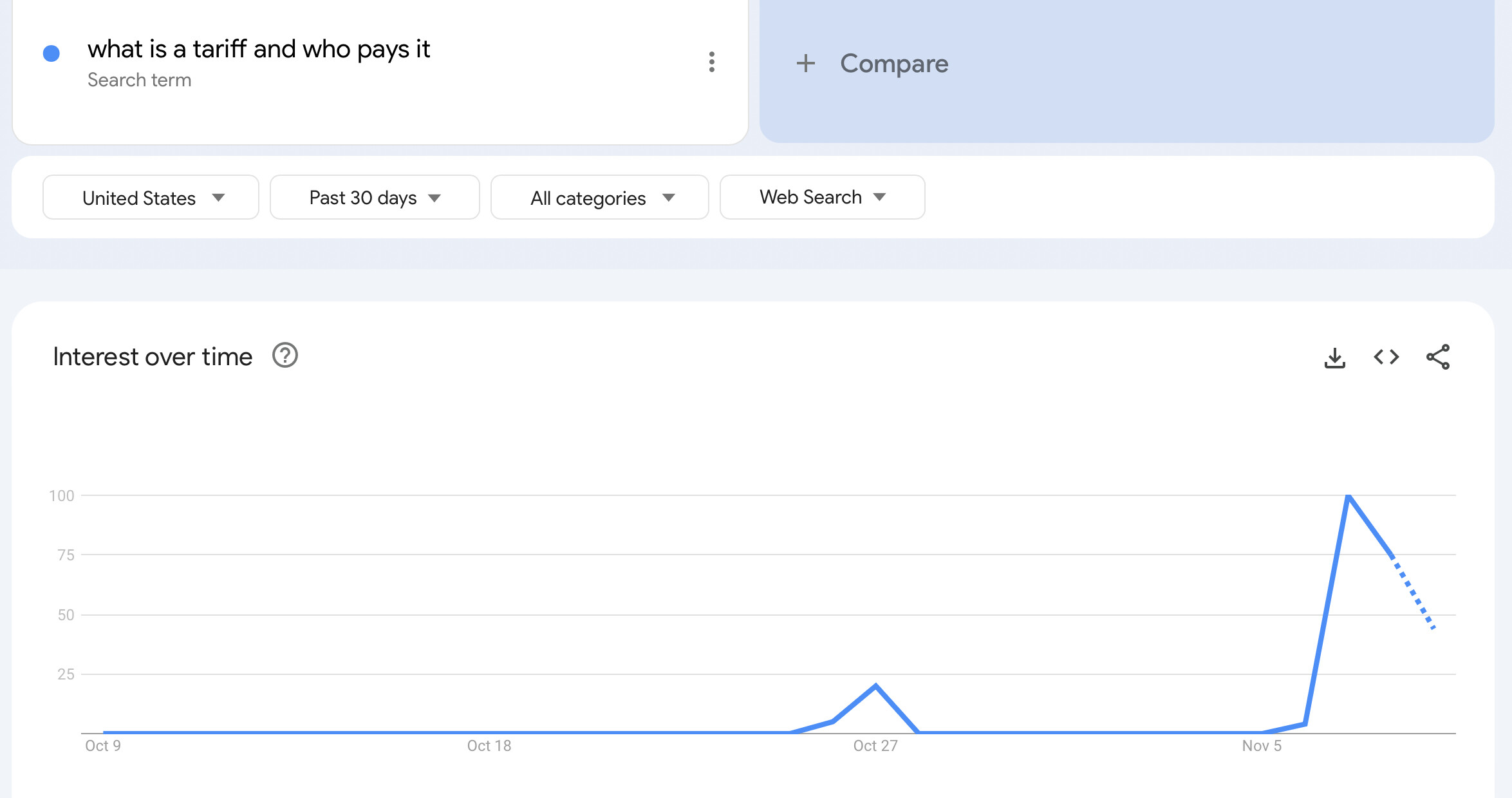
Task: Click the '50' y-axis label
Action: pos(66,615)
